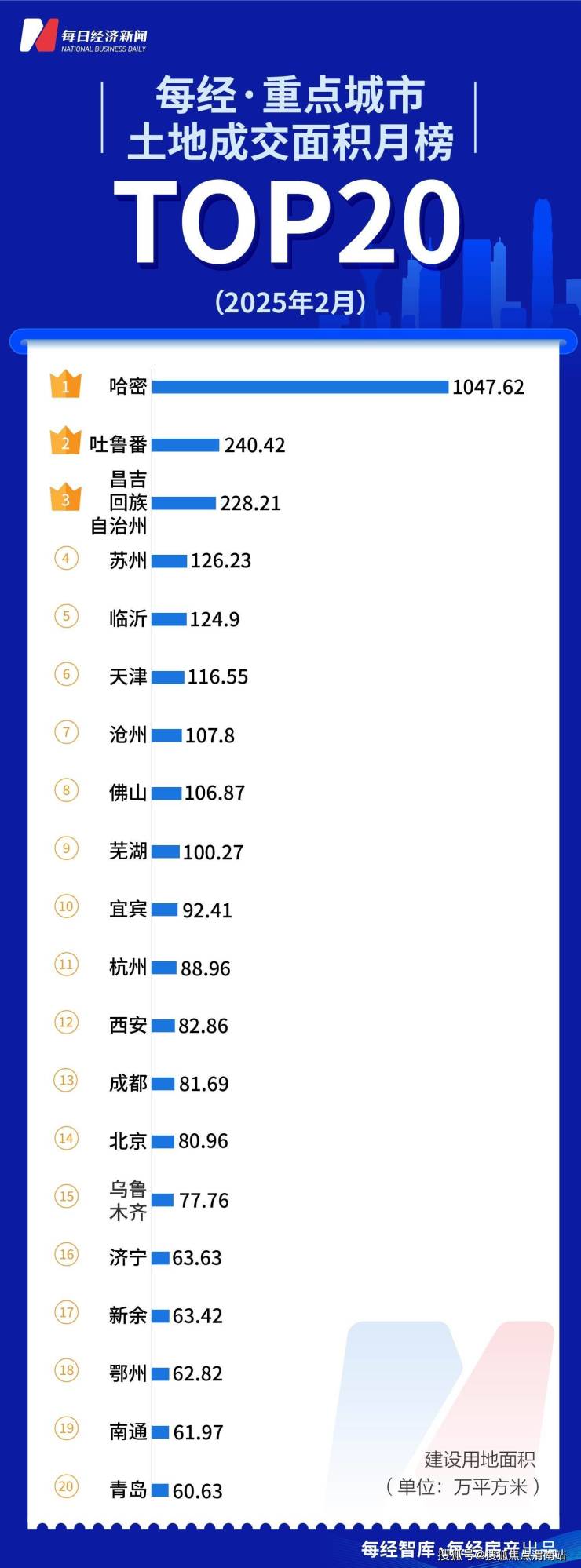Click the gold crown rank 1 badge
This screenshot has height=1568, width=581.
point(66,385)
